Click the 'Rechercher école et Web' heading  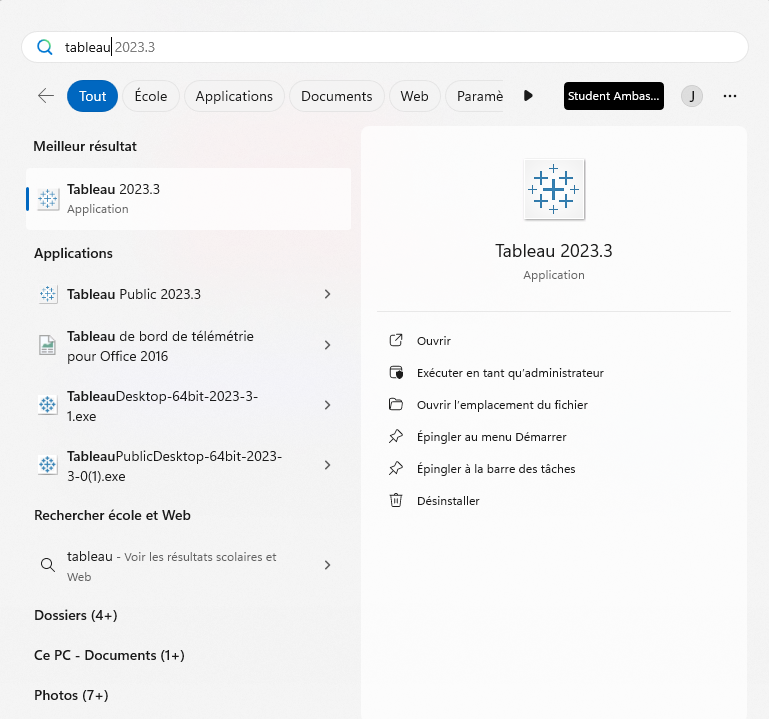coord(112,515)
